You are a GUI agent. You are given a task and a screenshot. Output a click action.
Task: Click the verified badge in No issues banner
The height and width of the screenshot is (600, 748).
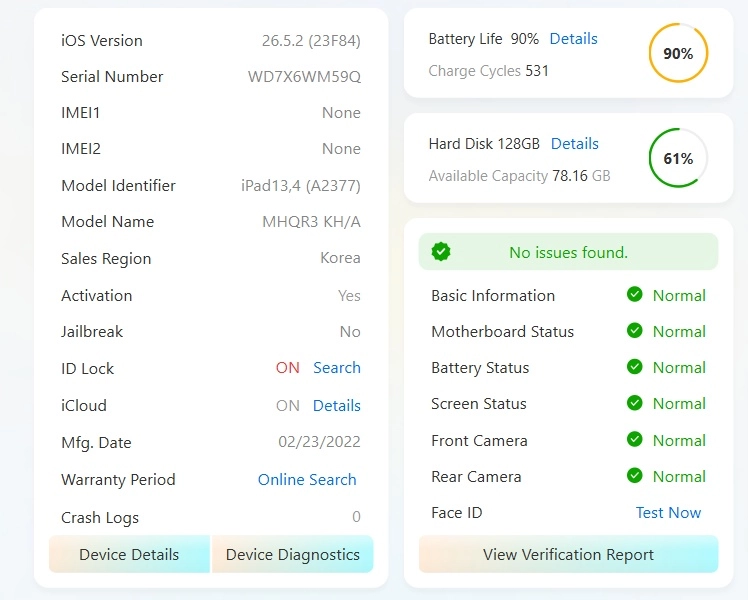click(441, 252)
